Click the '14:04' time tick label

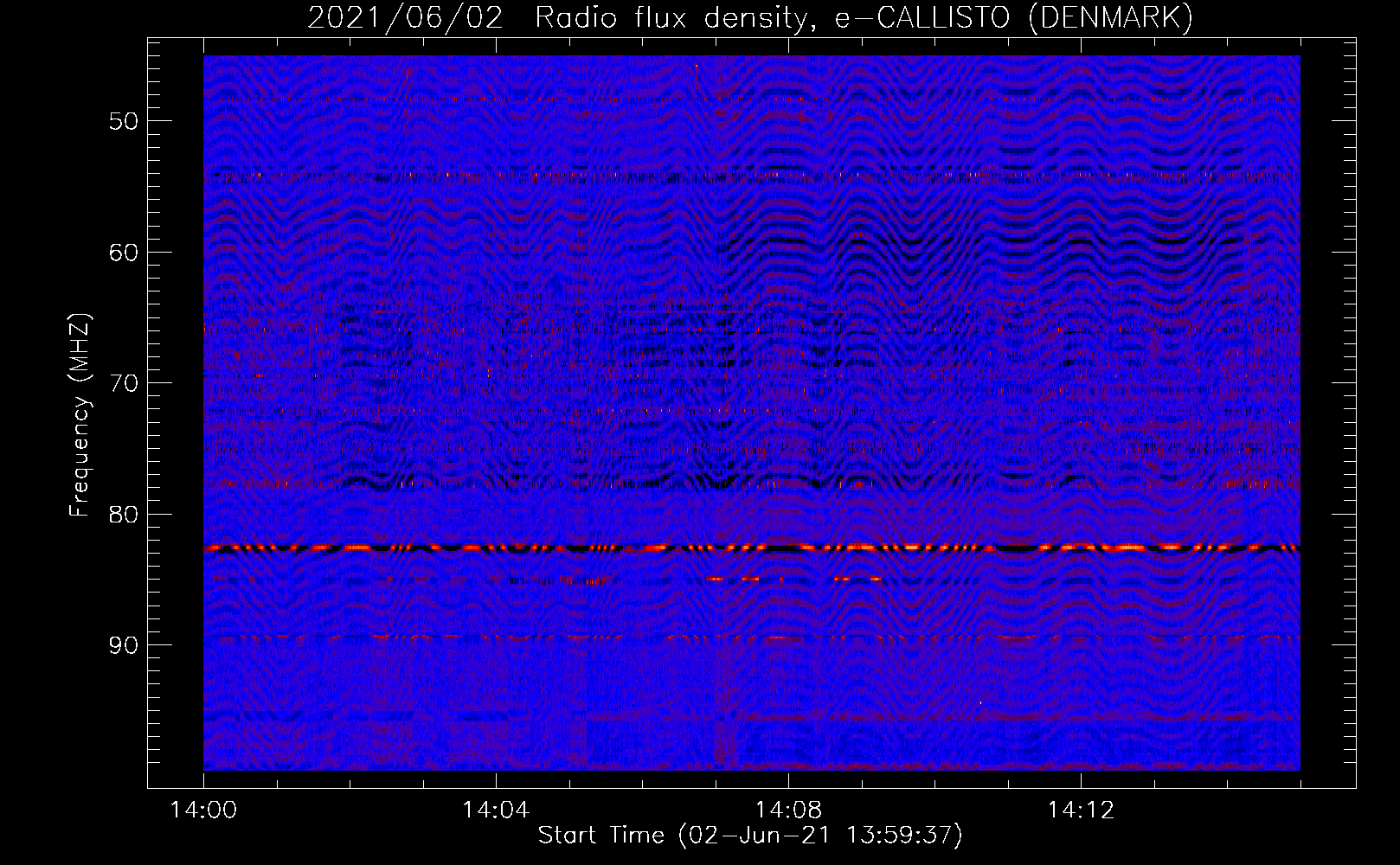coord(495,811)
